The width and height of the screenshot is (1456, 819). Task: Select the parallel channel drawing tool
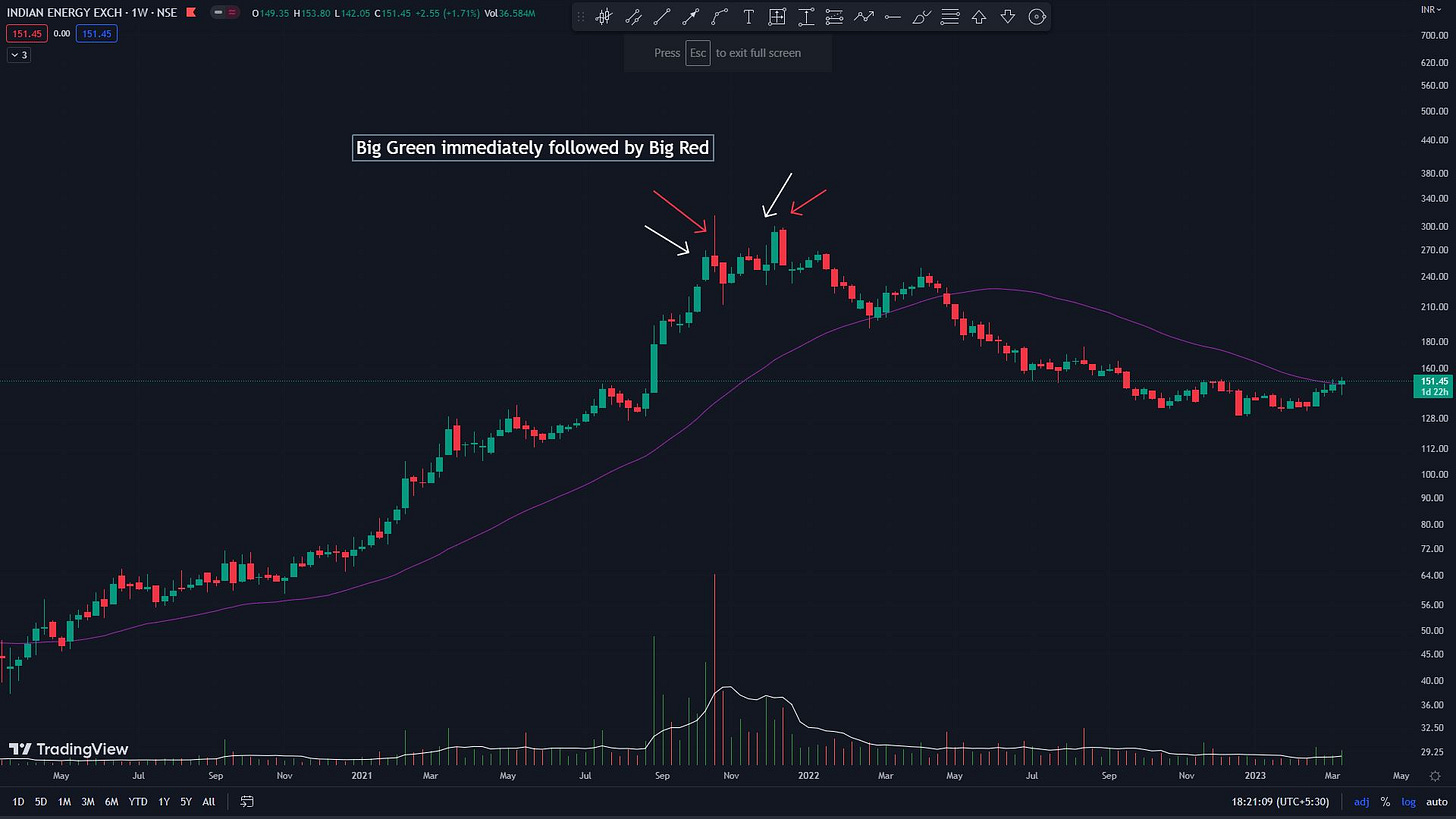coord(633,17)
